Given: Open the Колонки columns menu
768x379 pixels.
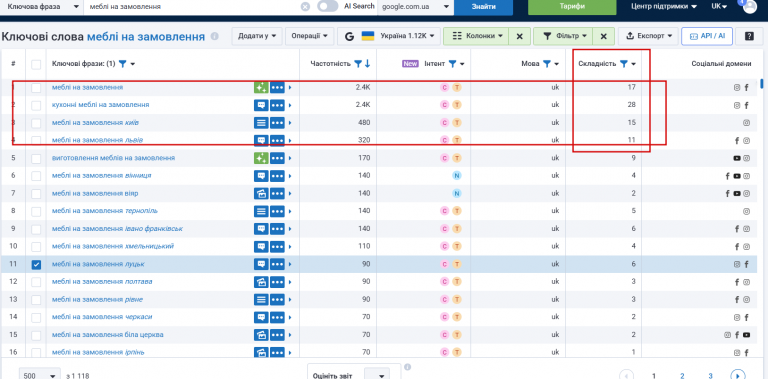Looking at the screenshot, I should [x=476, y=36].
